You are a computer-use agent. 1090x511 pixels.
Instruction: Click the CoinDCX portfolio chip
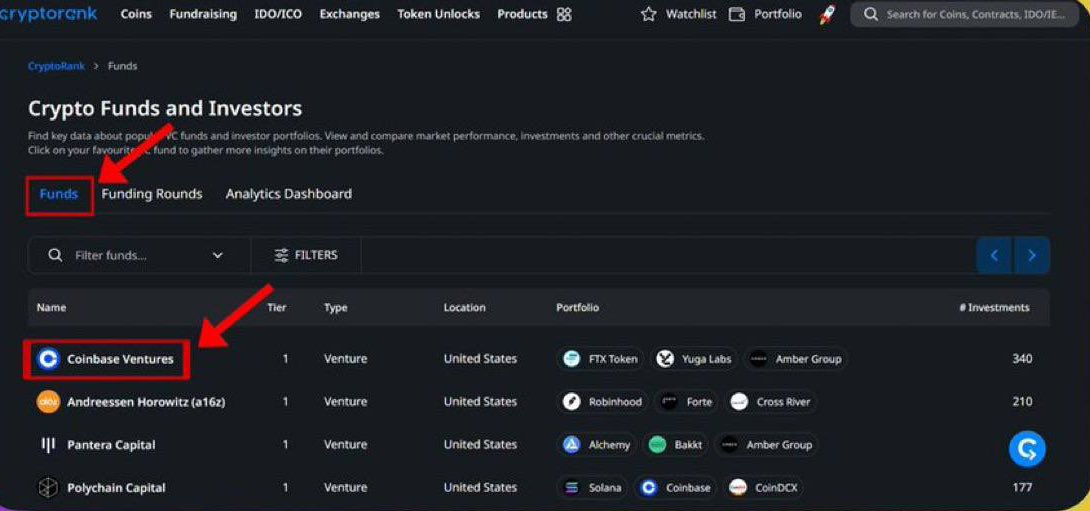click(x=763, y=488)
